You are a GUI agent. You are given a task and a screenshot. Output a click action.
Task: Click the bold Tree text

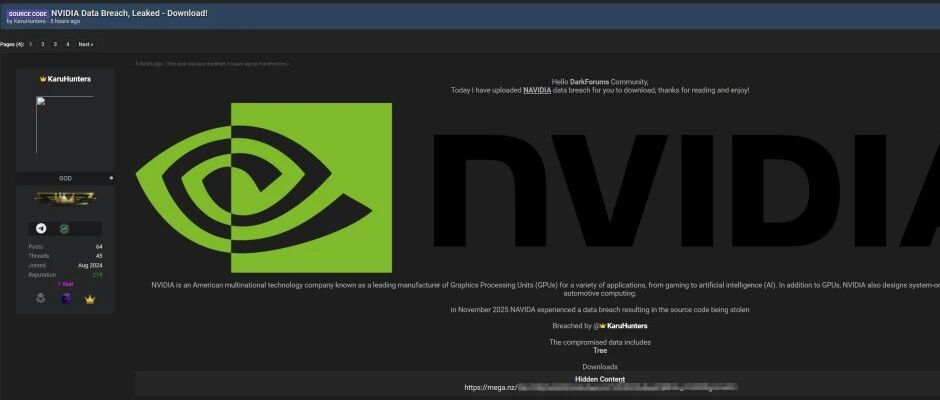tap(600, 350)
